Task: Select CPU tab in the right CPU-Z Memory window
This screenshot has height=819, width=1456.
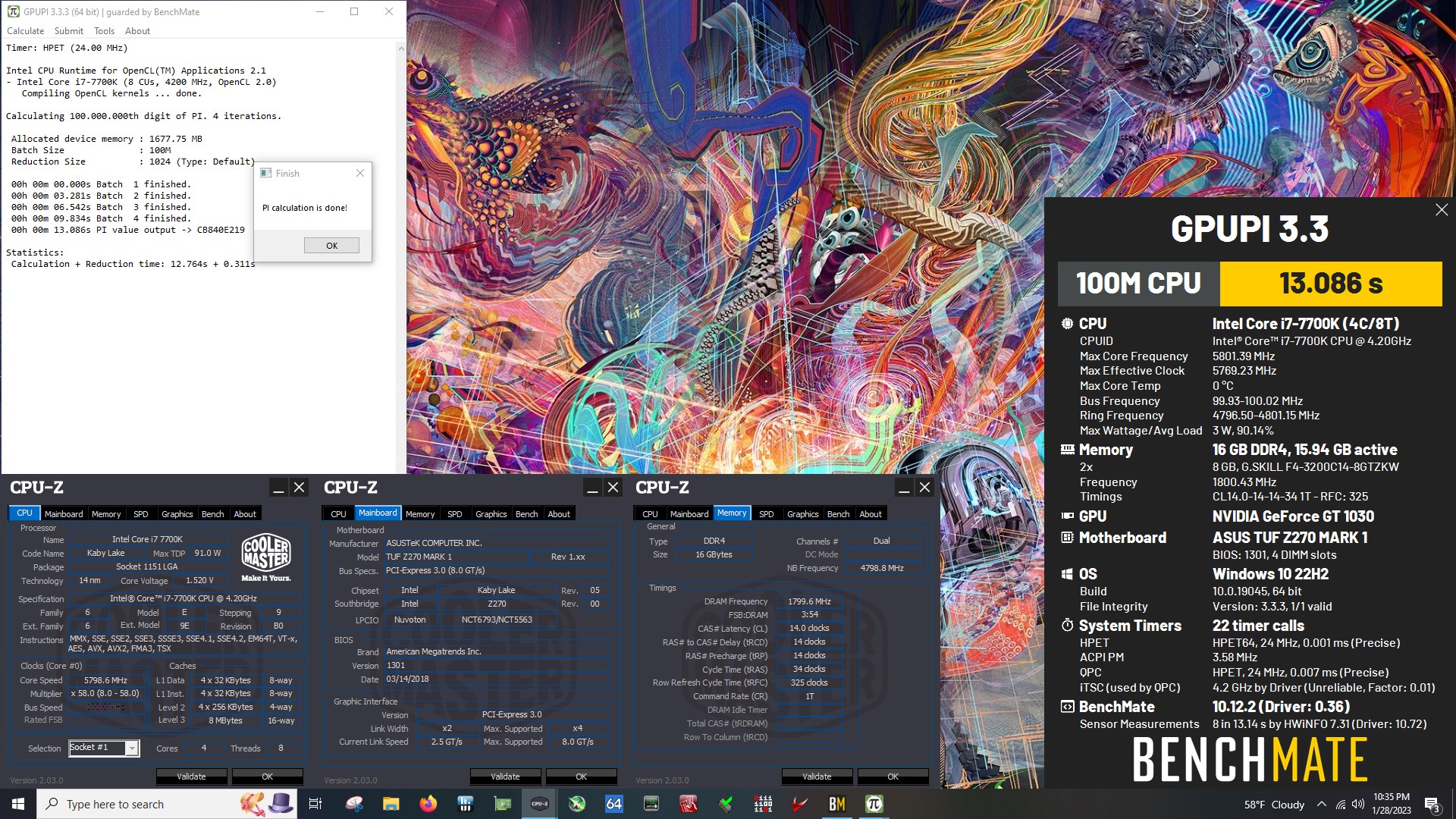Action: click(650, 514)
